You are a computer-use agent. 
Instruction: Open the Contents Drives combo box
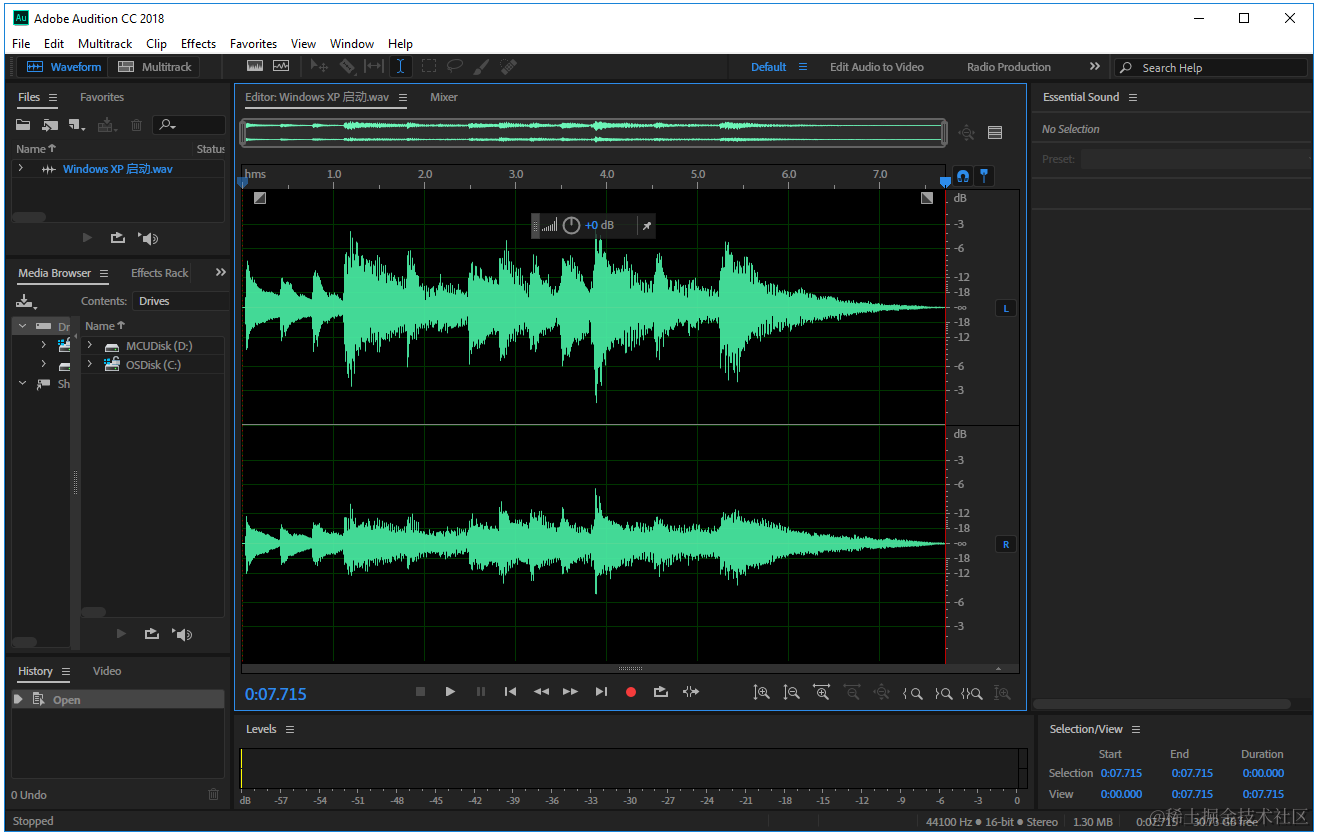(x=181, y=301)
